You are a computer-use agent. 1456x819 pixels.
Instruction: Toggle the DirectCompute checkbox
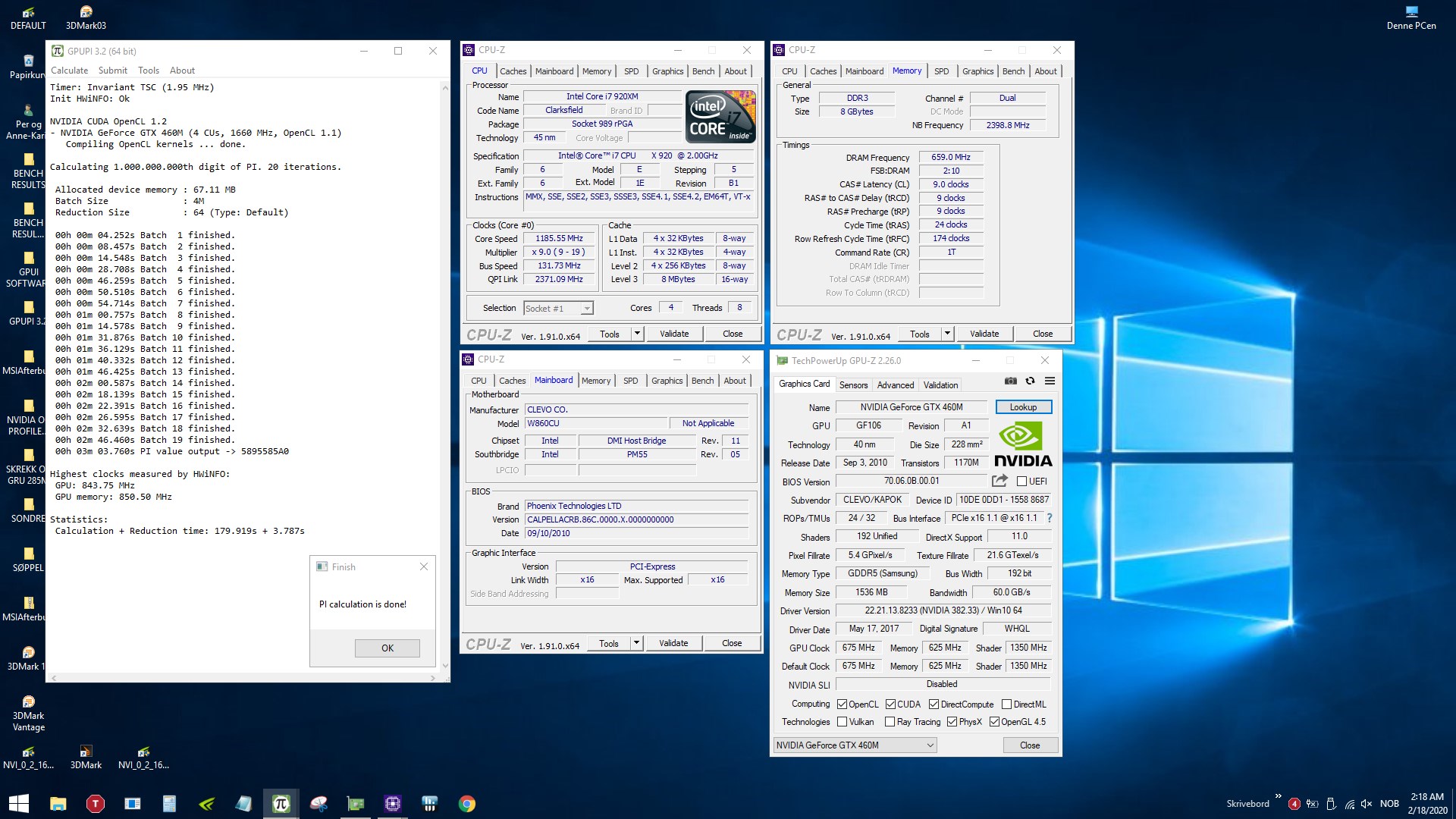pyautogui.click(x=934, y=704)
